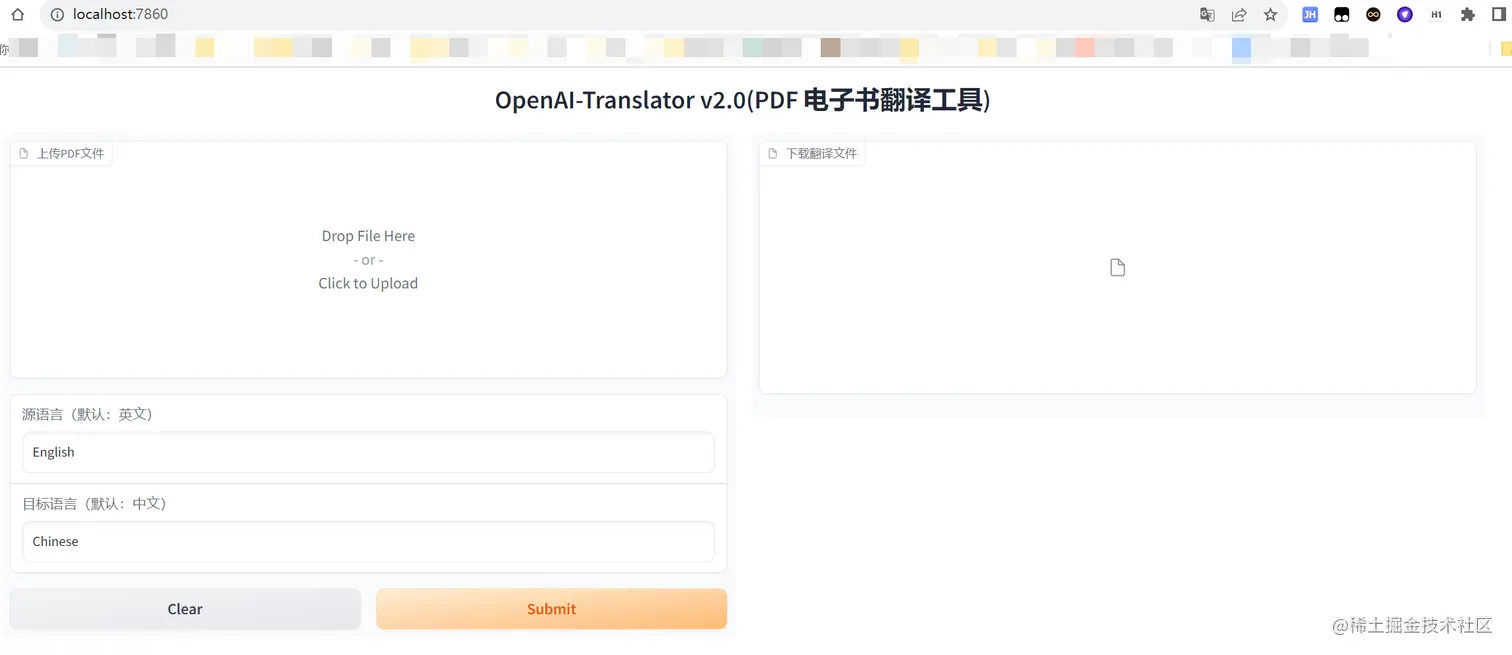The width and height of the screenshot is (1512, 655).
Task: Click the 上传PDF文件 label text
Action: click(71, 153)
